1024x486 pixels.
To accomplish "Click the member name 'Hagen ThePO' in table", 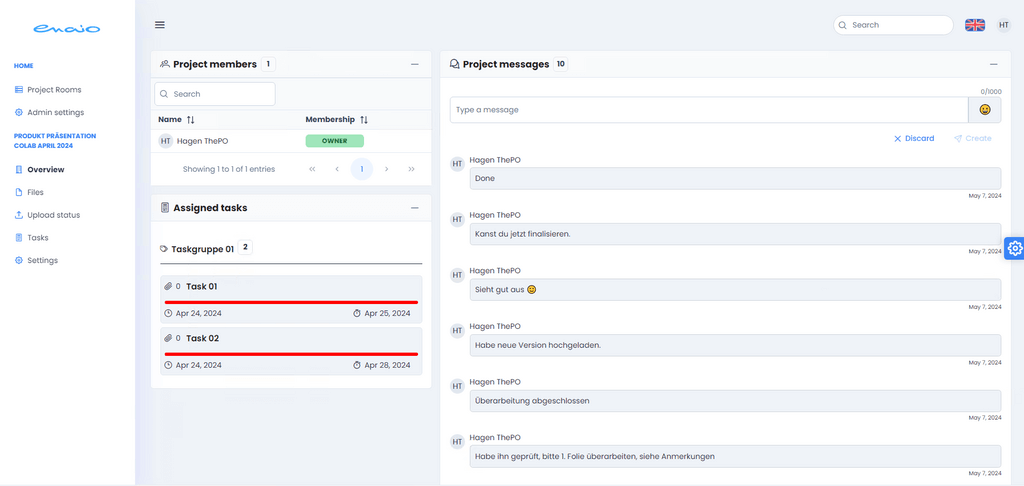I will point(202,141).
